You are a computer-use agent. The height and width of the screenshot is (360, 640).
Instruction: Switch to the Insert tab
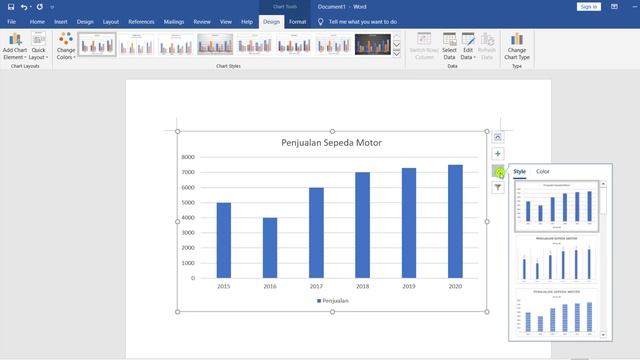61,22
